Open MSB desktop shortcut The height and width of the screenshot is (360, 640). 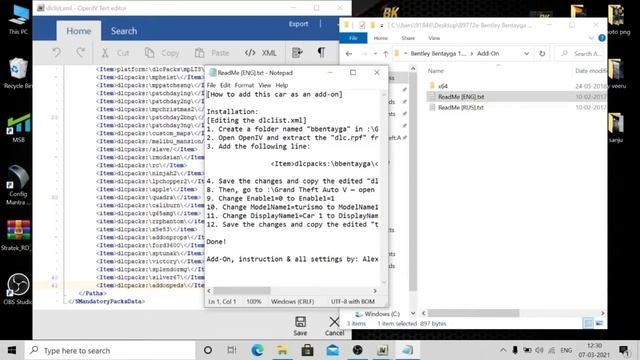pyautogui.click(x=18, y=128)
